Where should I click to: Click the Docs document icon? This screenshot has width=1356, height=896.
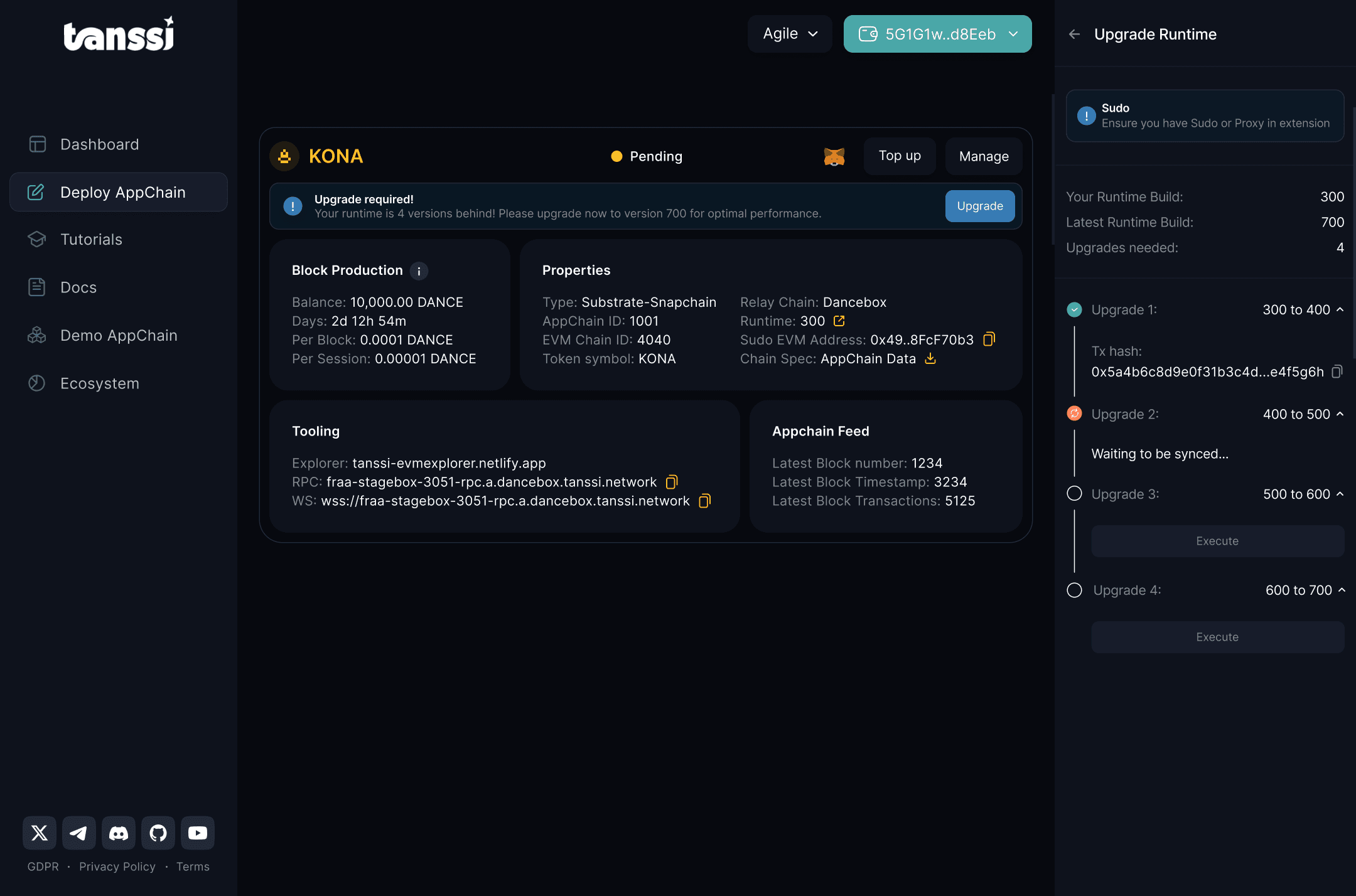click(x=37, y=287)
